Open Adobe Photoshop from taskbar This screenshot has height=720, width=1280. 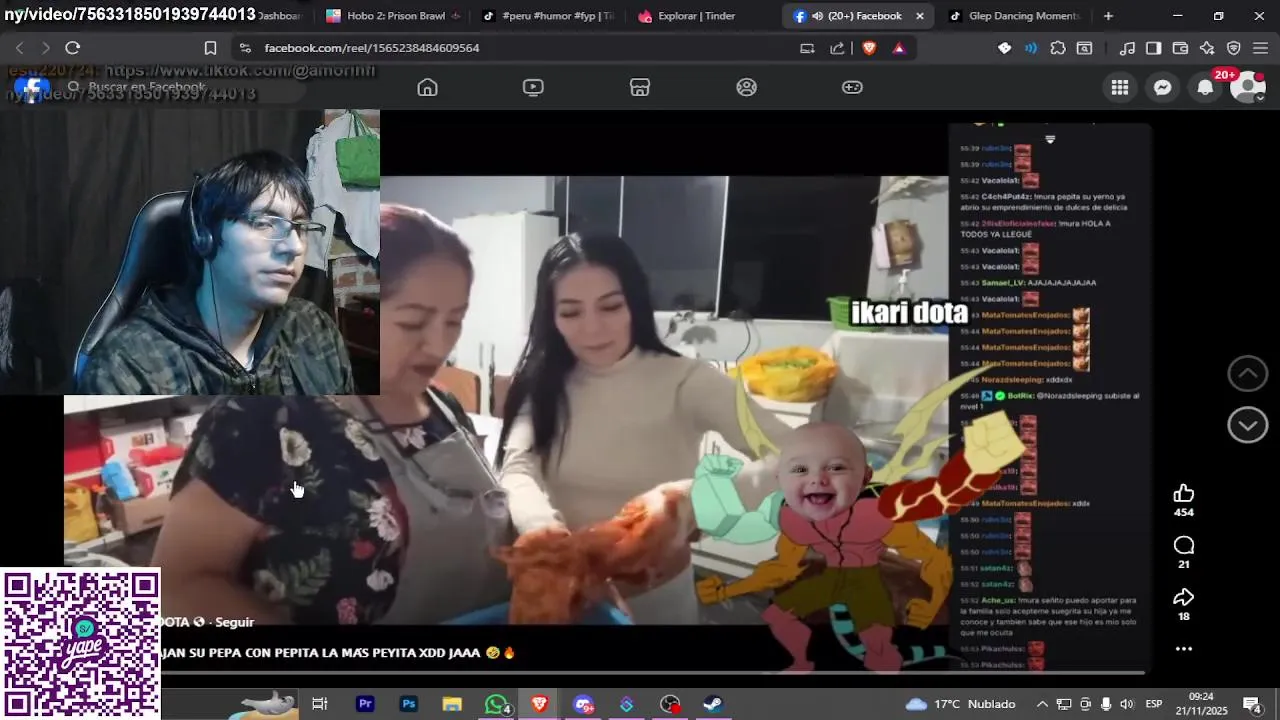409,704
